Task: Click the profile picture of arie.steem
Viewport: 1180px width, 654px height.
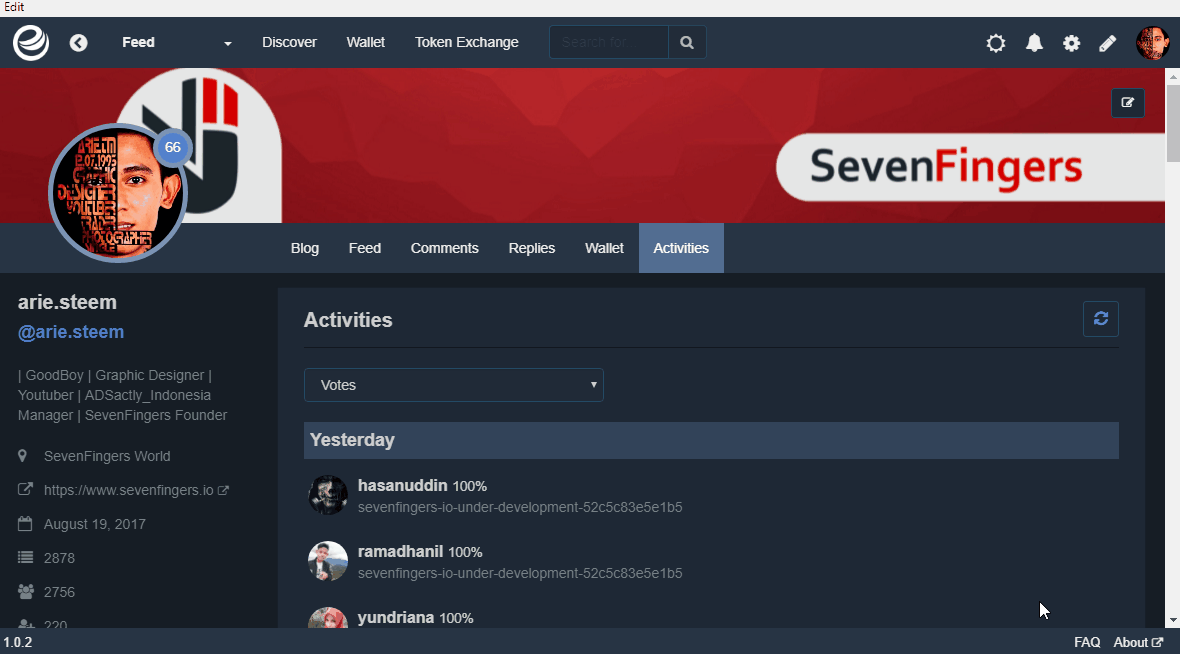Action: click(x=117, y=193)
